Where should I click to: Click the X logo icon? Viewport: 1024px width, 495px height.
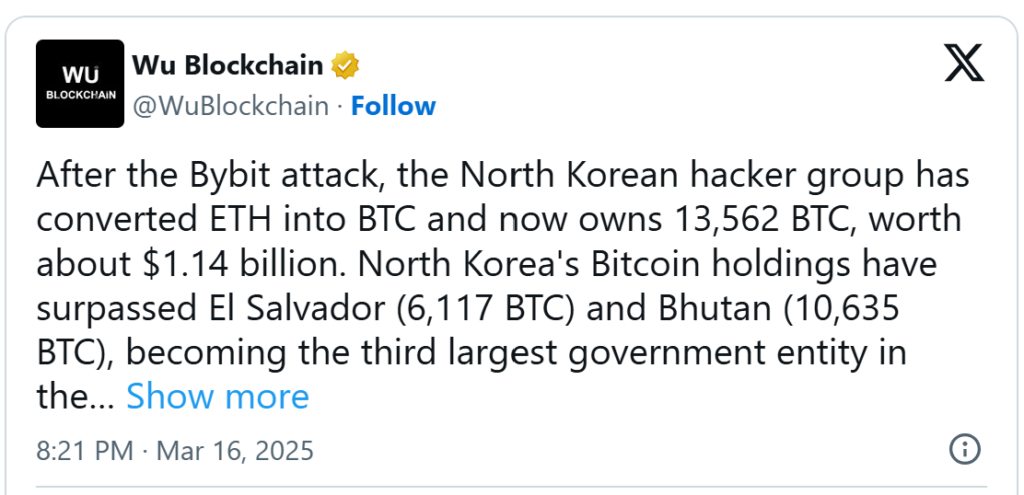coord(963,63)
